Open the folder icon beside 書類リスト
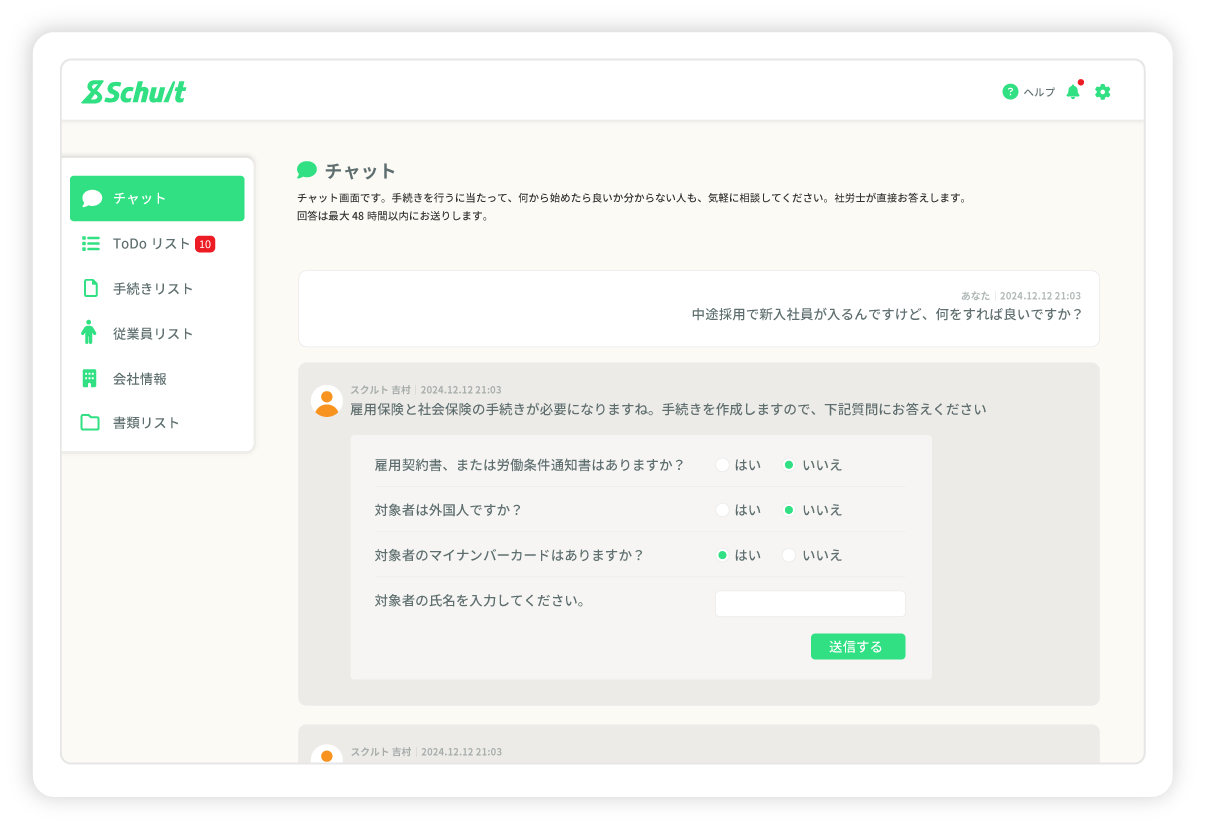 tap(90, 422)
